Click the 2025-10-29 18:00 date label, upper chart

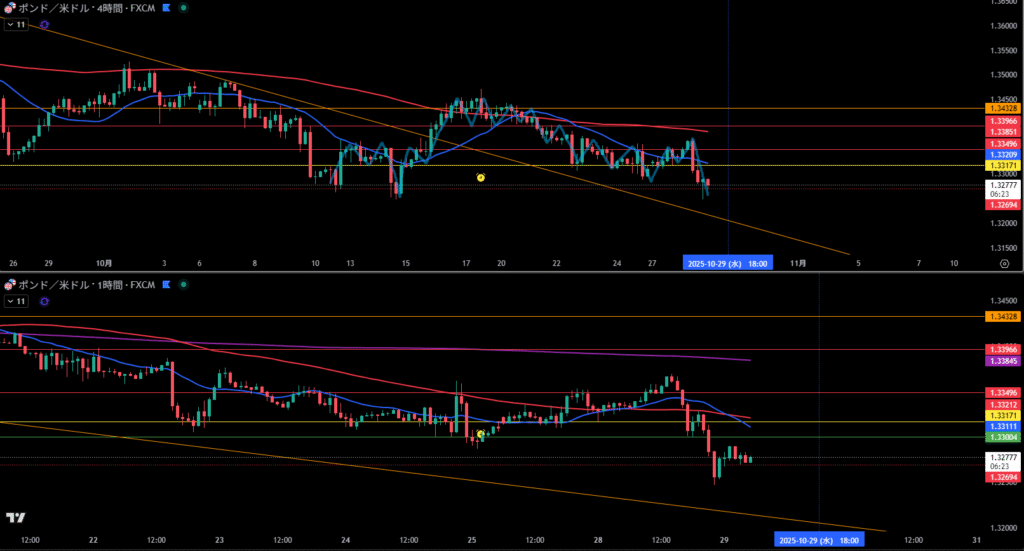point(727,263)
